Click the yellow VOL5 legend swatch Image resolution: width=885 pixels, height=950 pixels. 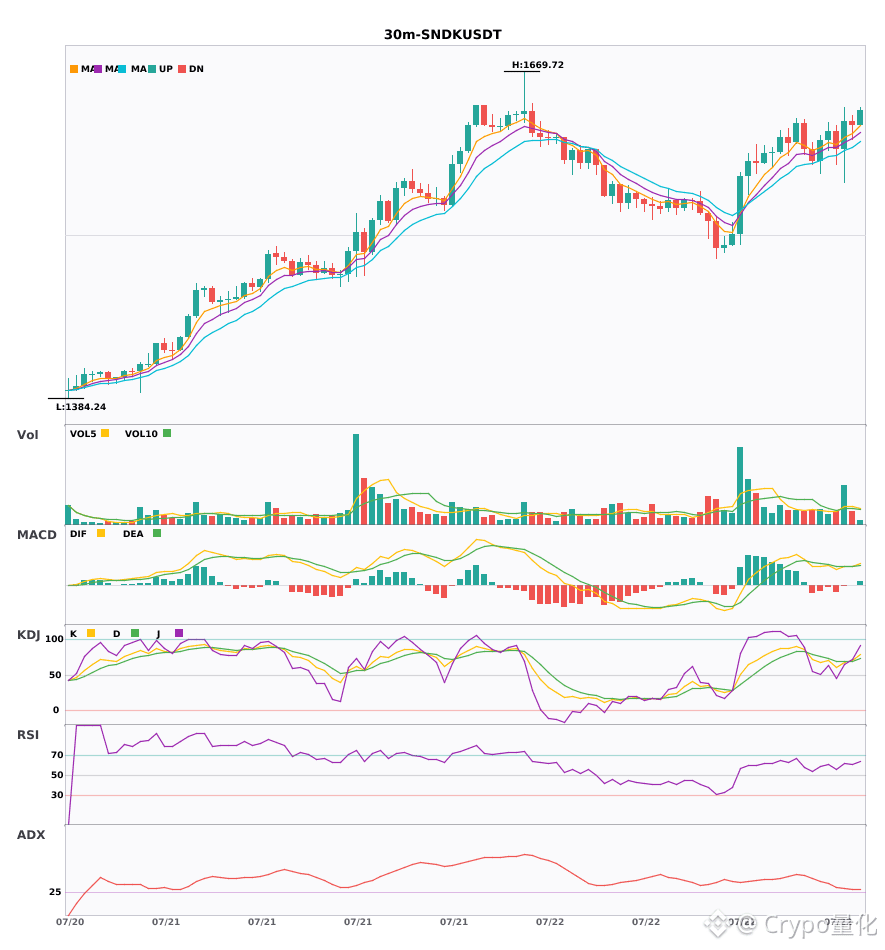point(105,433)
